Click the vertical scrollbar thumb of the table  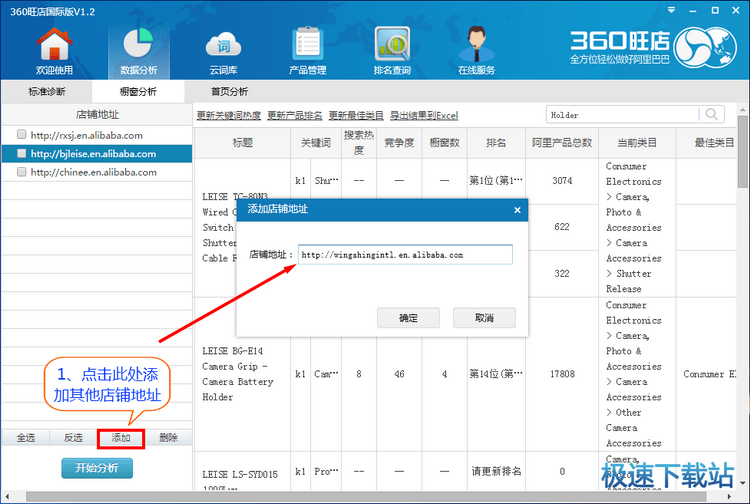(x=742, y=152)
